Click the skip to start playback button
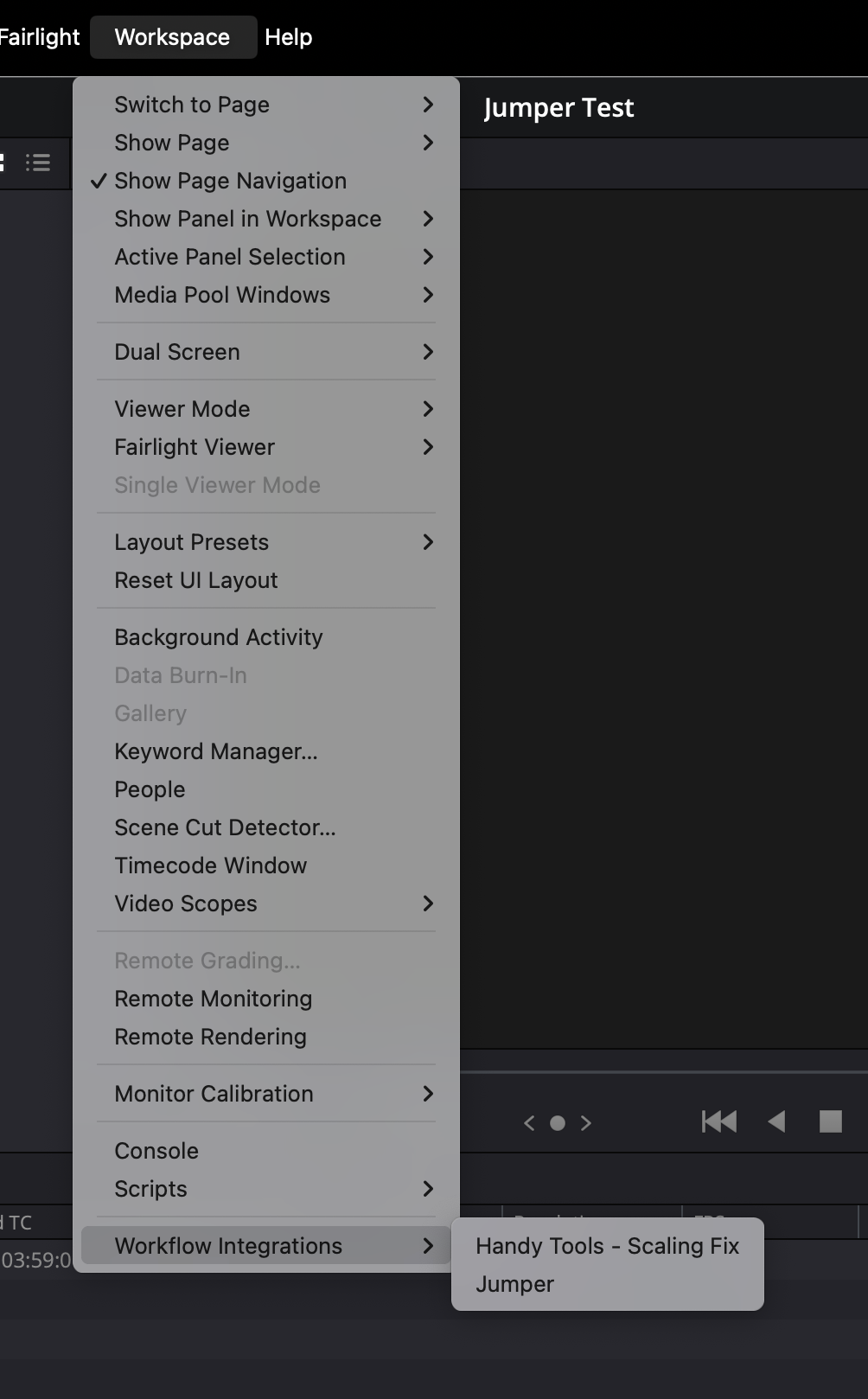This screenshot has height=1399, width=868. pos(718,1121)
